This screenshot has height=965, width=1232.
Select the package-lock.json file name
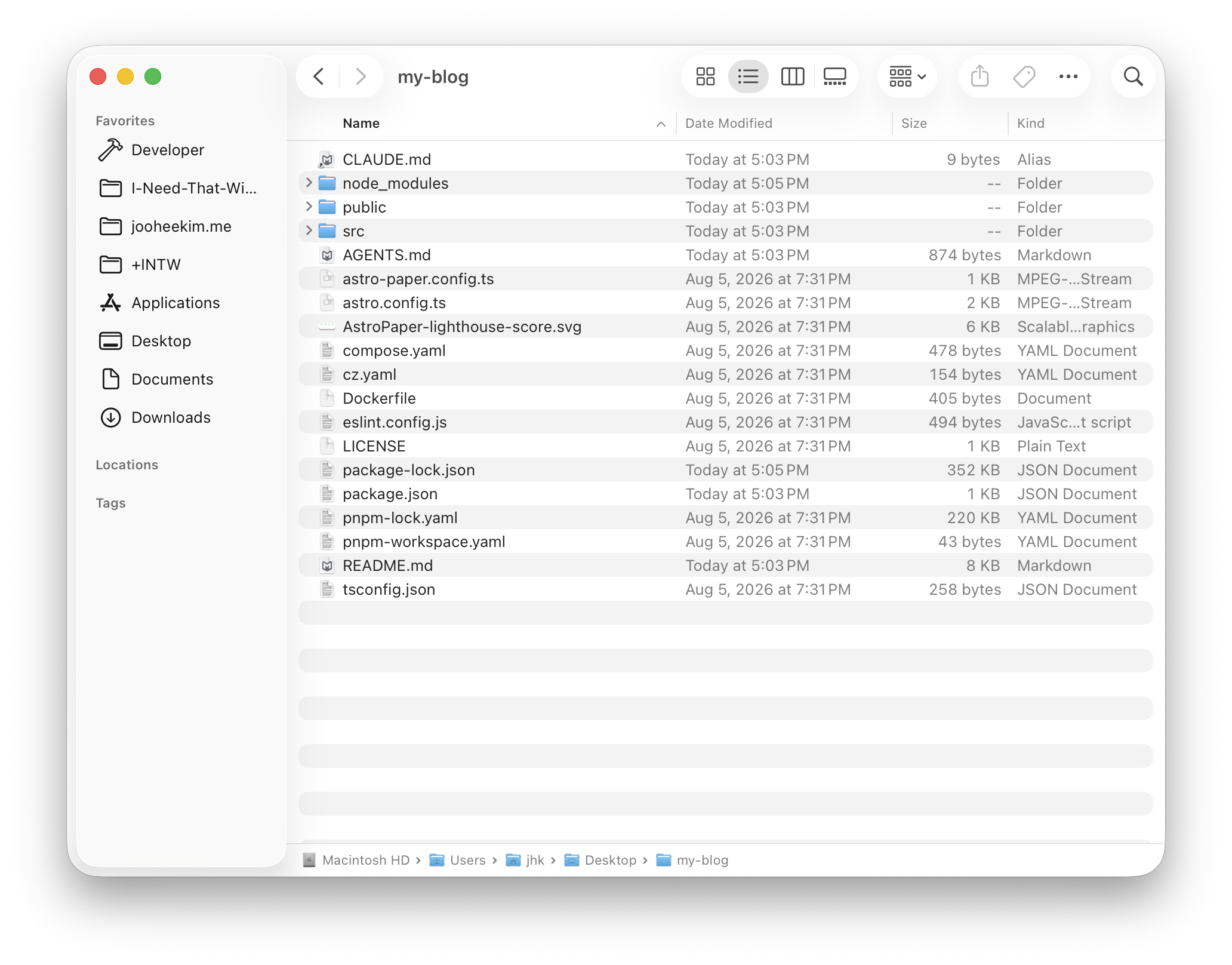(x=409, y=470)
